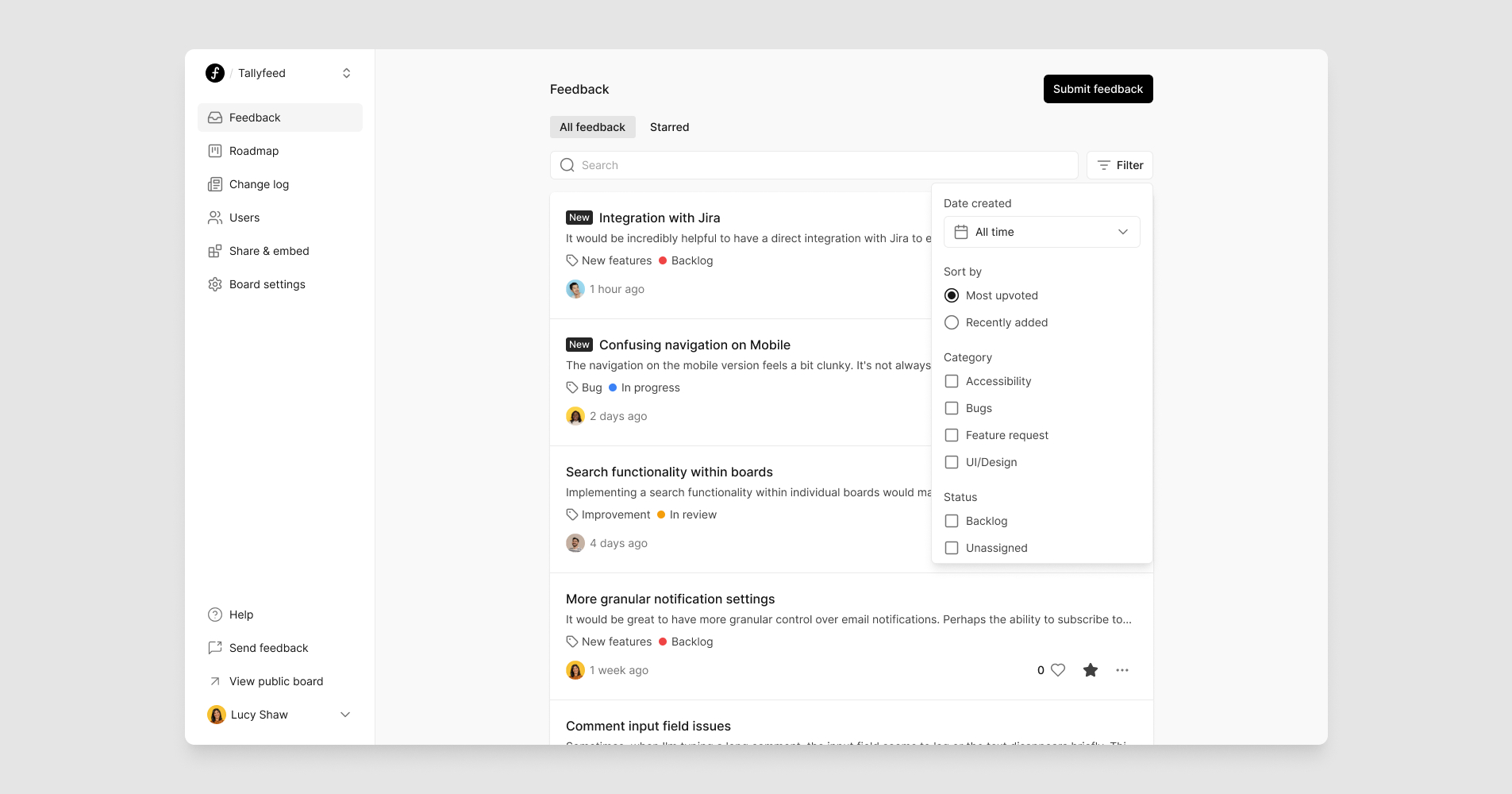Open Change log from the sidebar
This screenshot has height=794, width=1512.
[x=259, y=184]
